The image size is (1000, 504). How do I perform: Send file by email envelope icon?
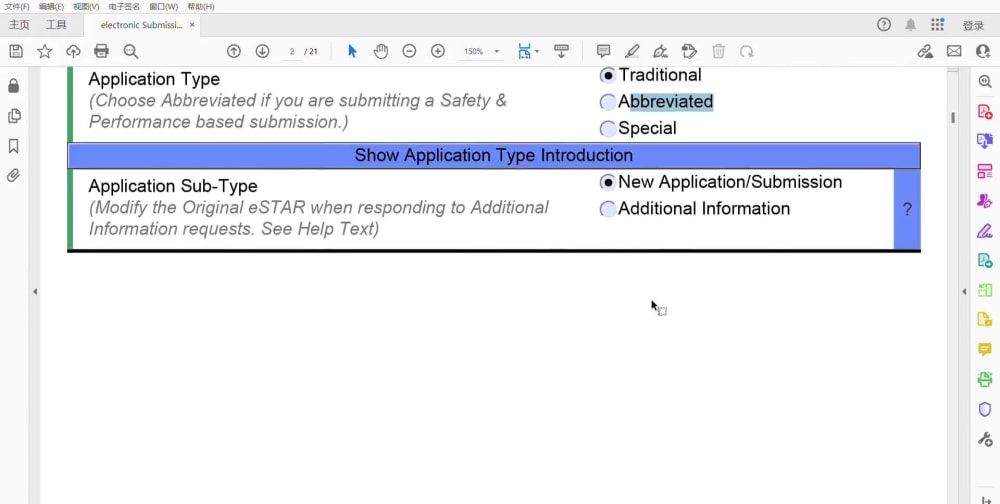(954, 51)
